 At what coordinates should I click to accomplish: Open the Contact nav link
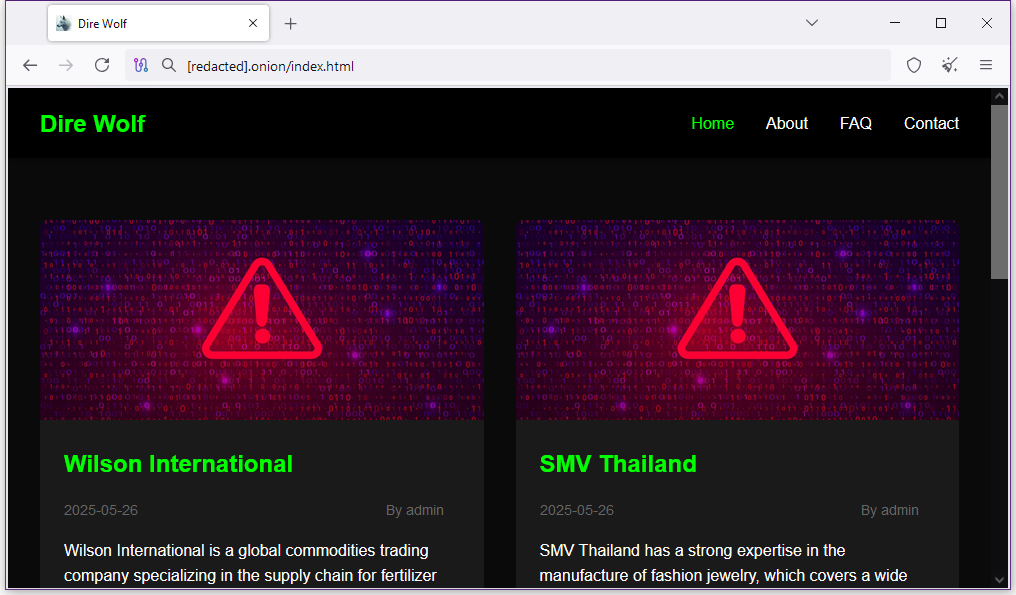(x=931, y=123)
